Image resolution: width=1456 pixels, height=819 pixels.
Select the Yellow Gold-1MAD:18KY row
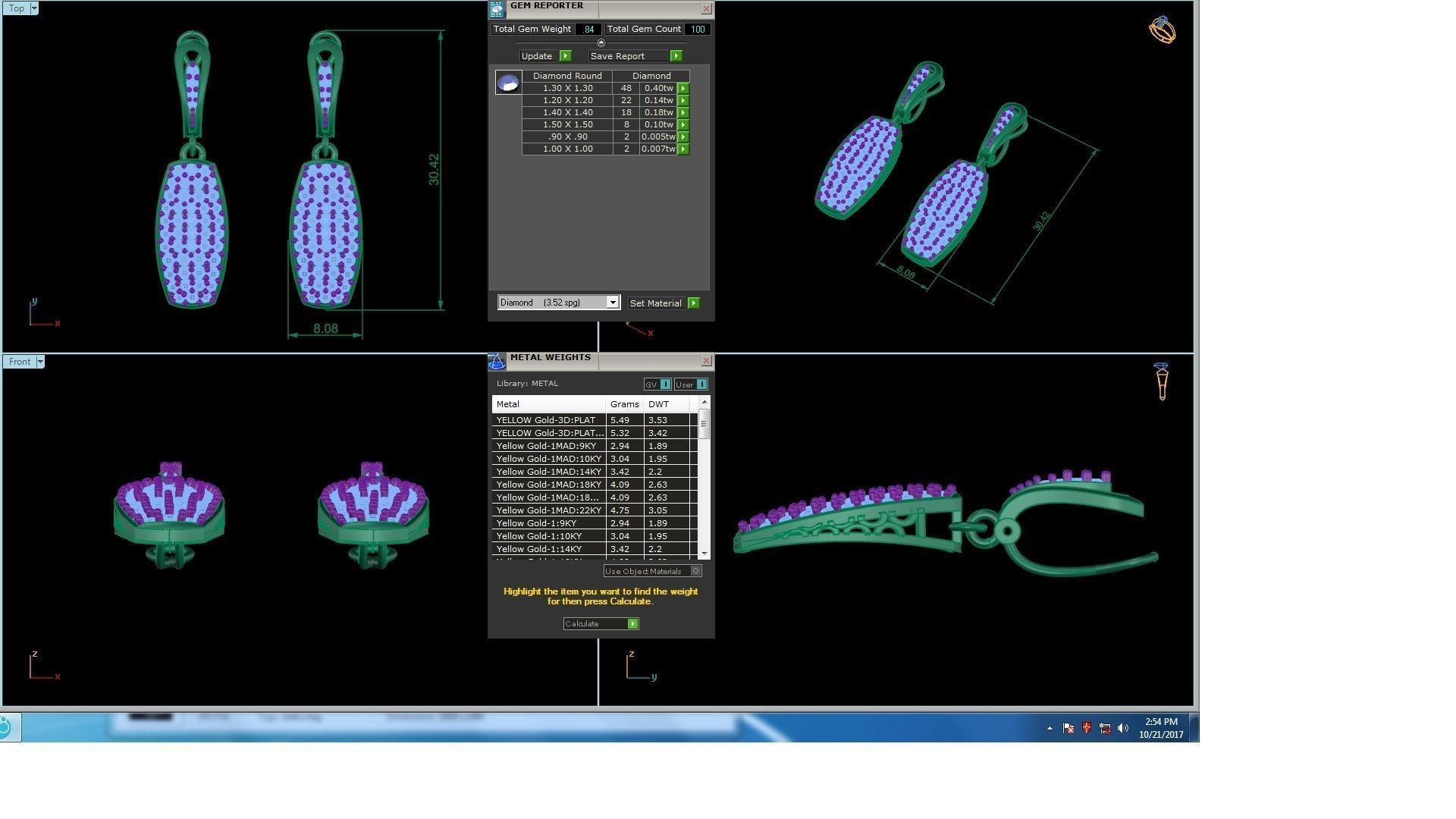coord(595,485)
